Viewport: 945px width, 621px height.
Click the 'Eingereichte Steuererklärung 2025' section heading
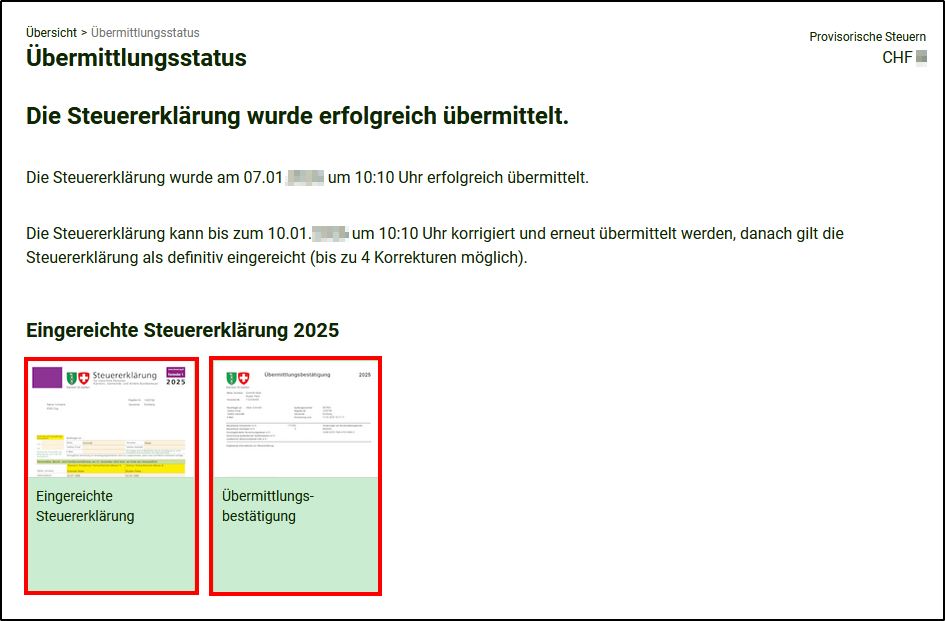coord(182,330)
